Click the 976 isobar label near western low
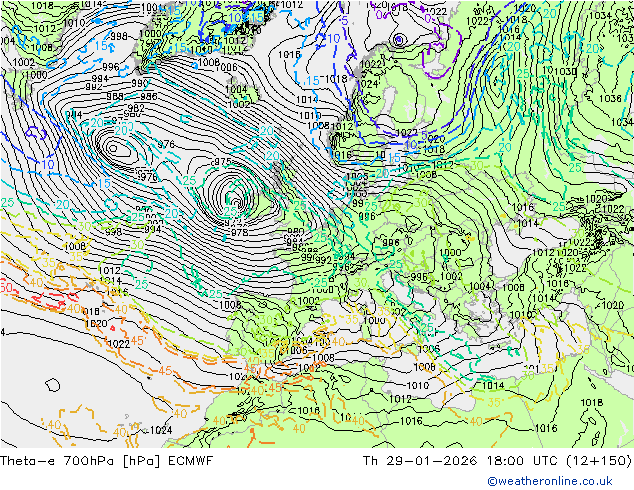Screen dimensions: 634x490 click(166, 144)
